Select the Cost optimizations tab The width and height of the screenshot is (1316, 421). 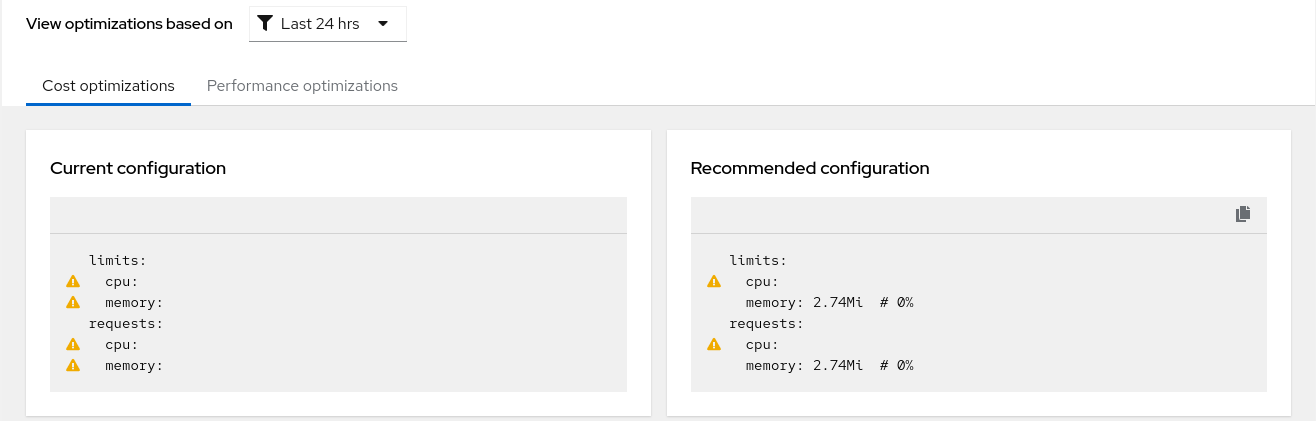click(x=108, y=86)
